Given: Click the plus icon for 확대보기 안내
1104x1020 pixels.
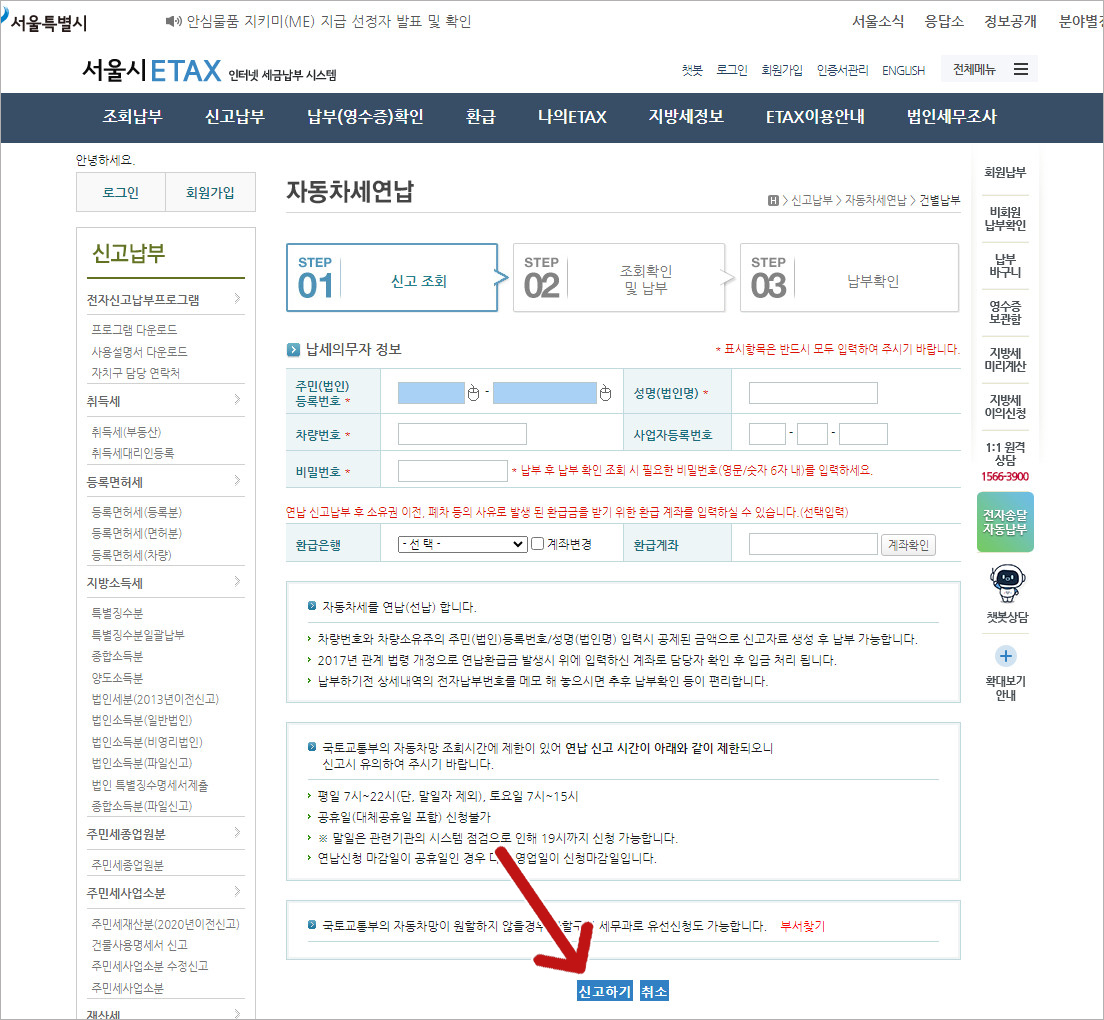Looking at the screenshot, I should click(x=1005, y=656).
